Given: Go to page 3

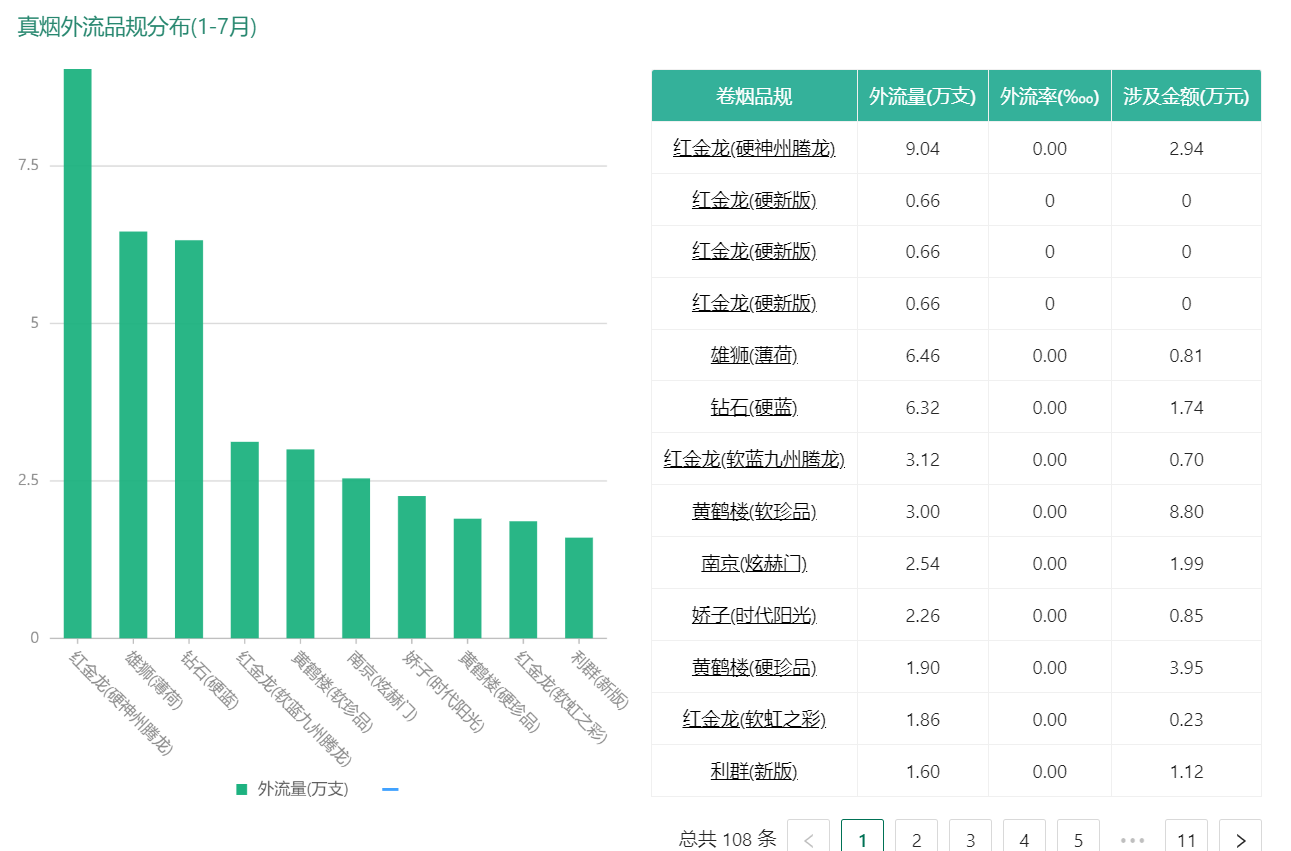Looking at the screenshot, I should tap(970, 840).
